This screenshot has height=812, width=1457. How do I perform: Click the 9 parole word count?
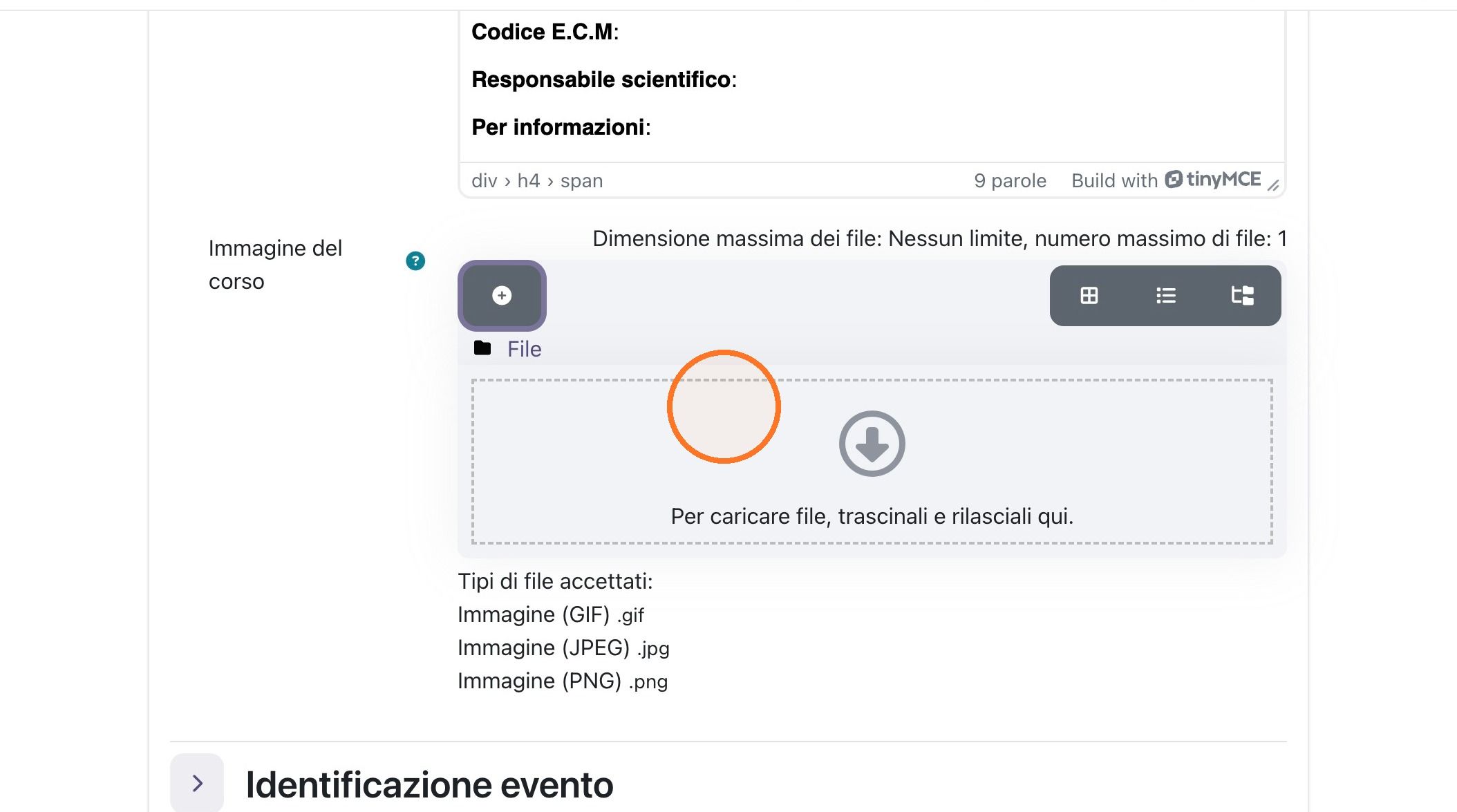click(x=1010, y=181)
